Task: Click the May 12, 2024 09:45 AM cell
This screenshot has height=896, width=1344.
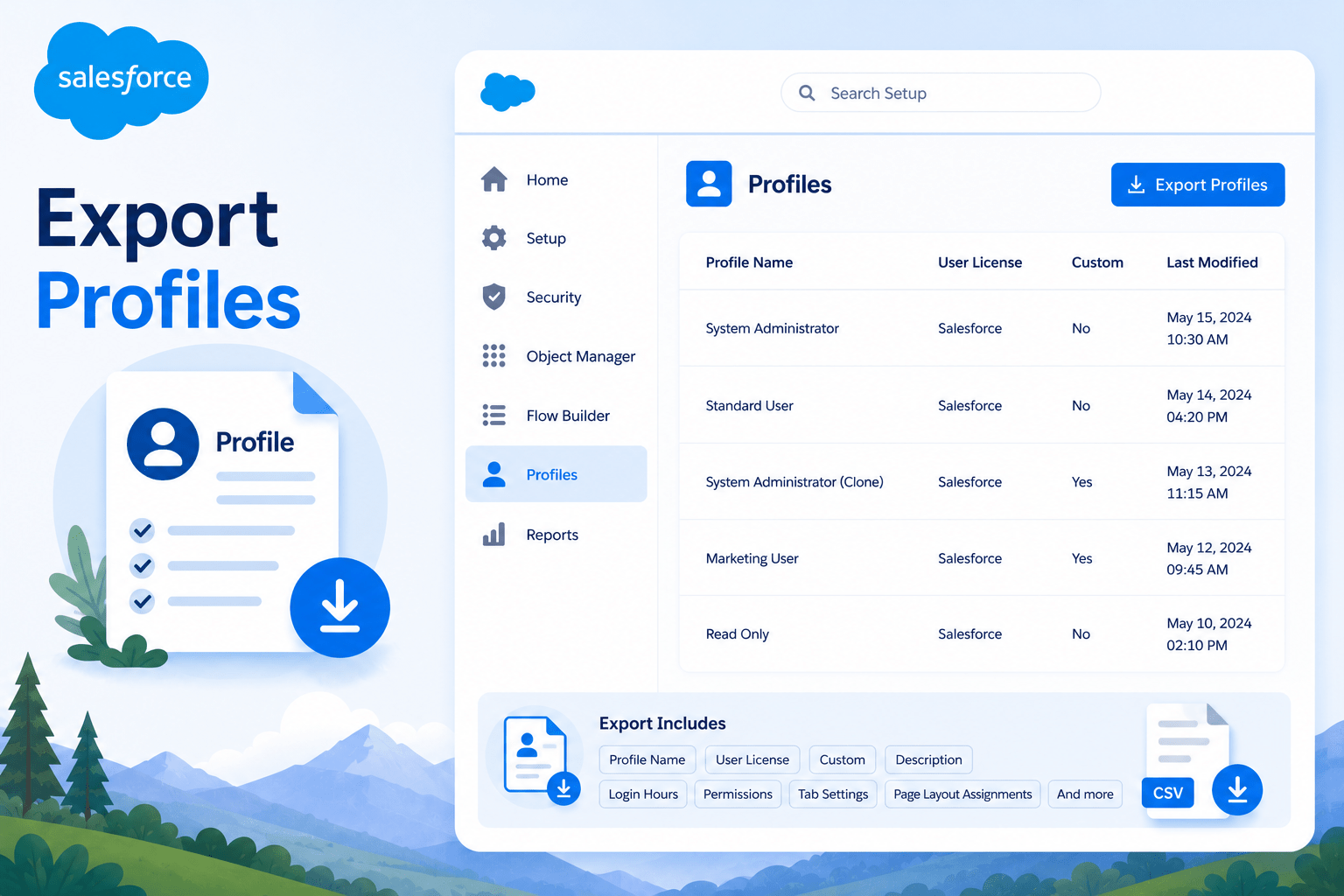Action: click(1209, 558)
